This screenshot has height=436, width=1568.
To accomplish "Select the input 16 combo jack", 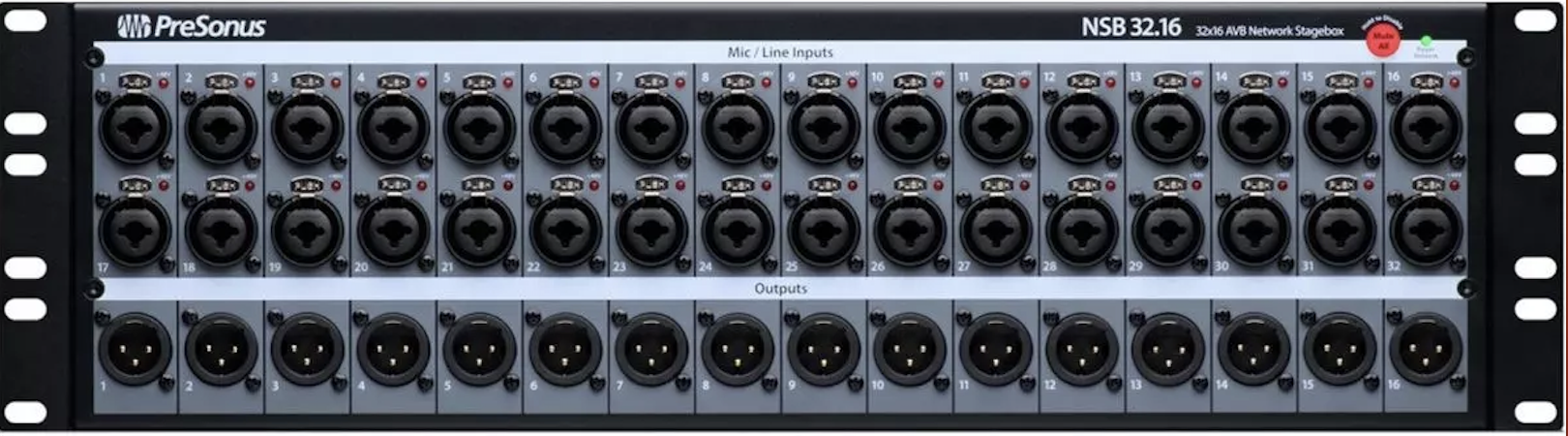I will [1426, 128].
